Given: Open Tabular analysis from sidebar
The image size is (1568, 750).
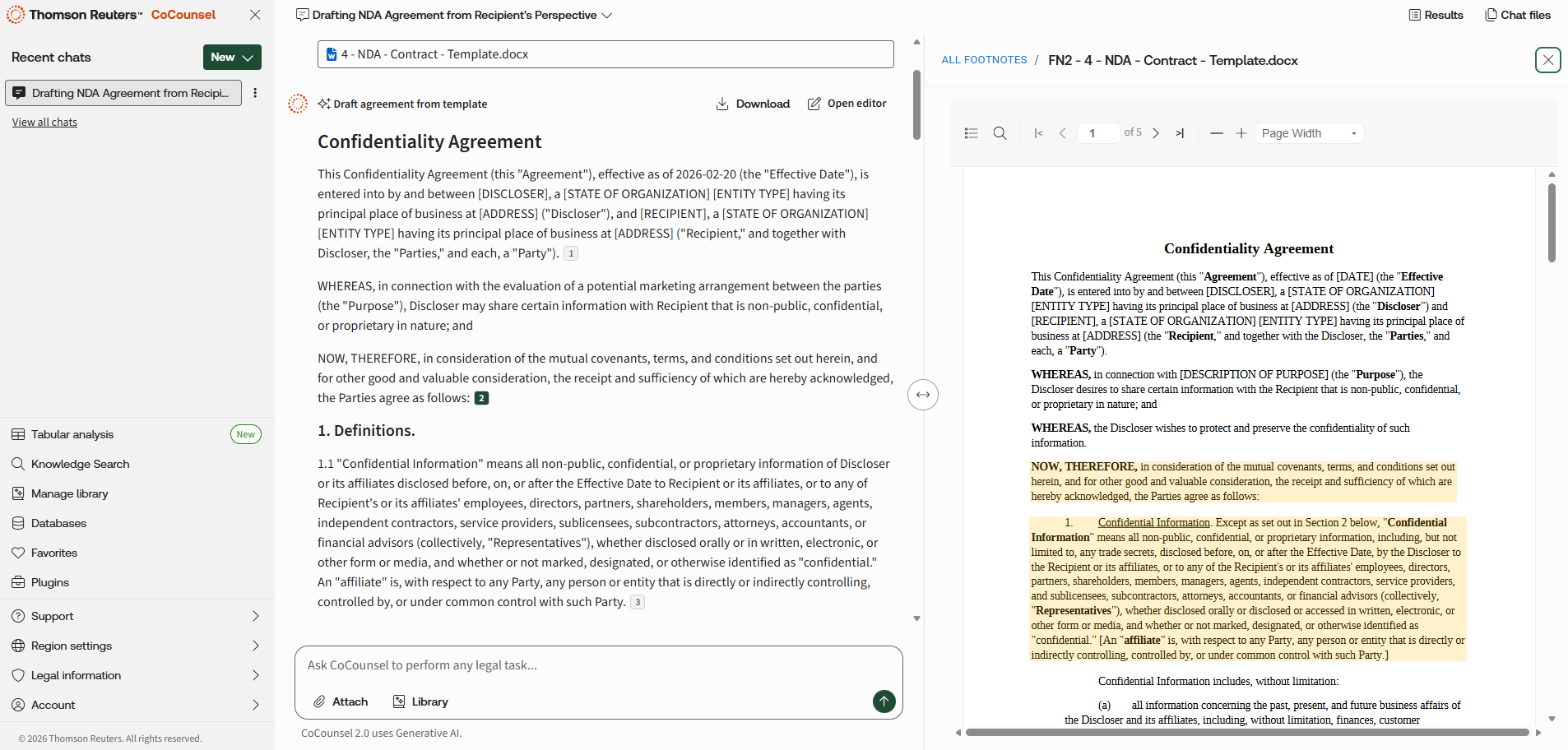Looking at the screenshot, I should click(x=72, y=434).
